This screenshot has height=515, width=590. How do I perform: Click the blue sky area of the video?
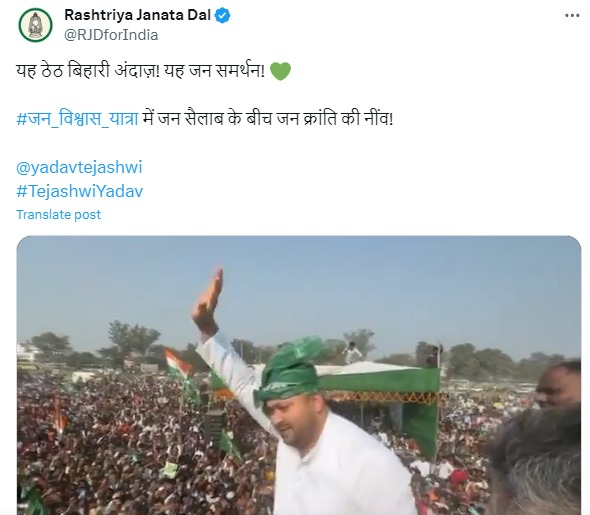(x=376, y=286)
